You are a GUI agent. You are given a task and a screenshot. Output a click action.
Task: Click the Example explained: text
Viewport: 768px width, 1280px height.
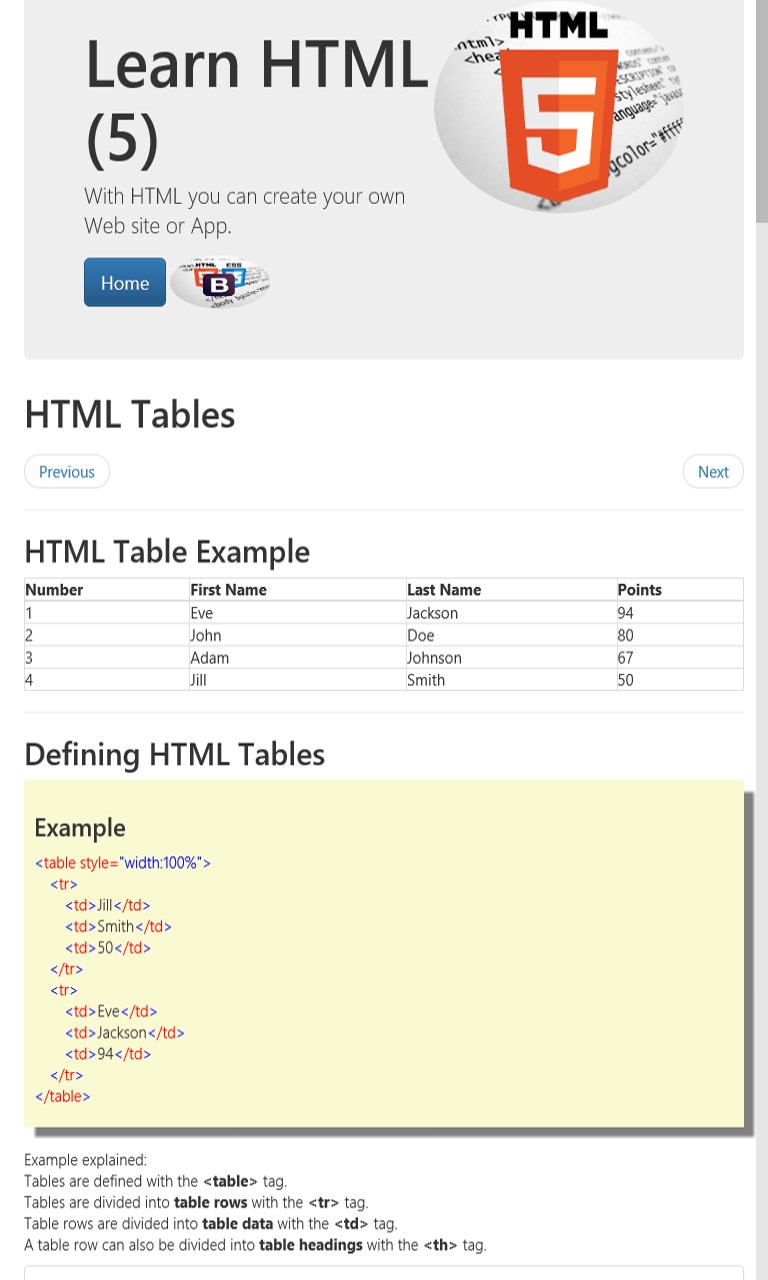click(x=85, y=1160)
